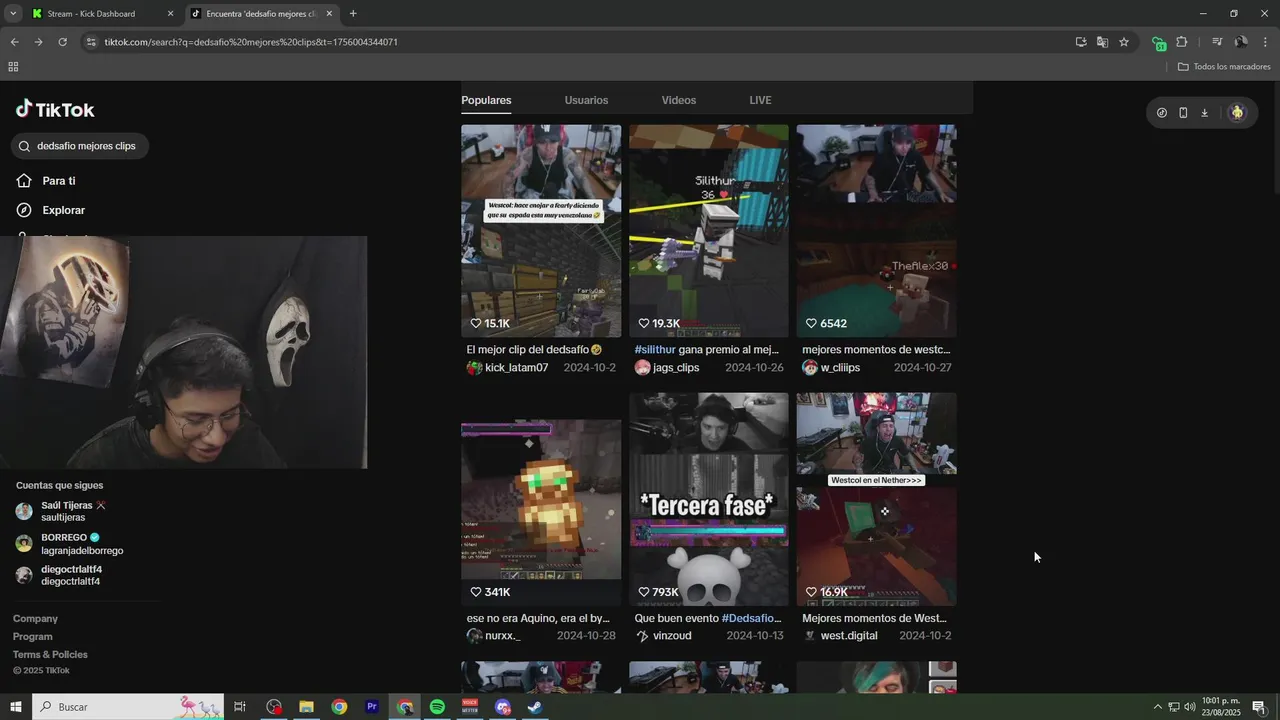
Task: Click the phone app icon in top-right pill
Action: 1183,113
